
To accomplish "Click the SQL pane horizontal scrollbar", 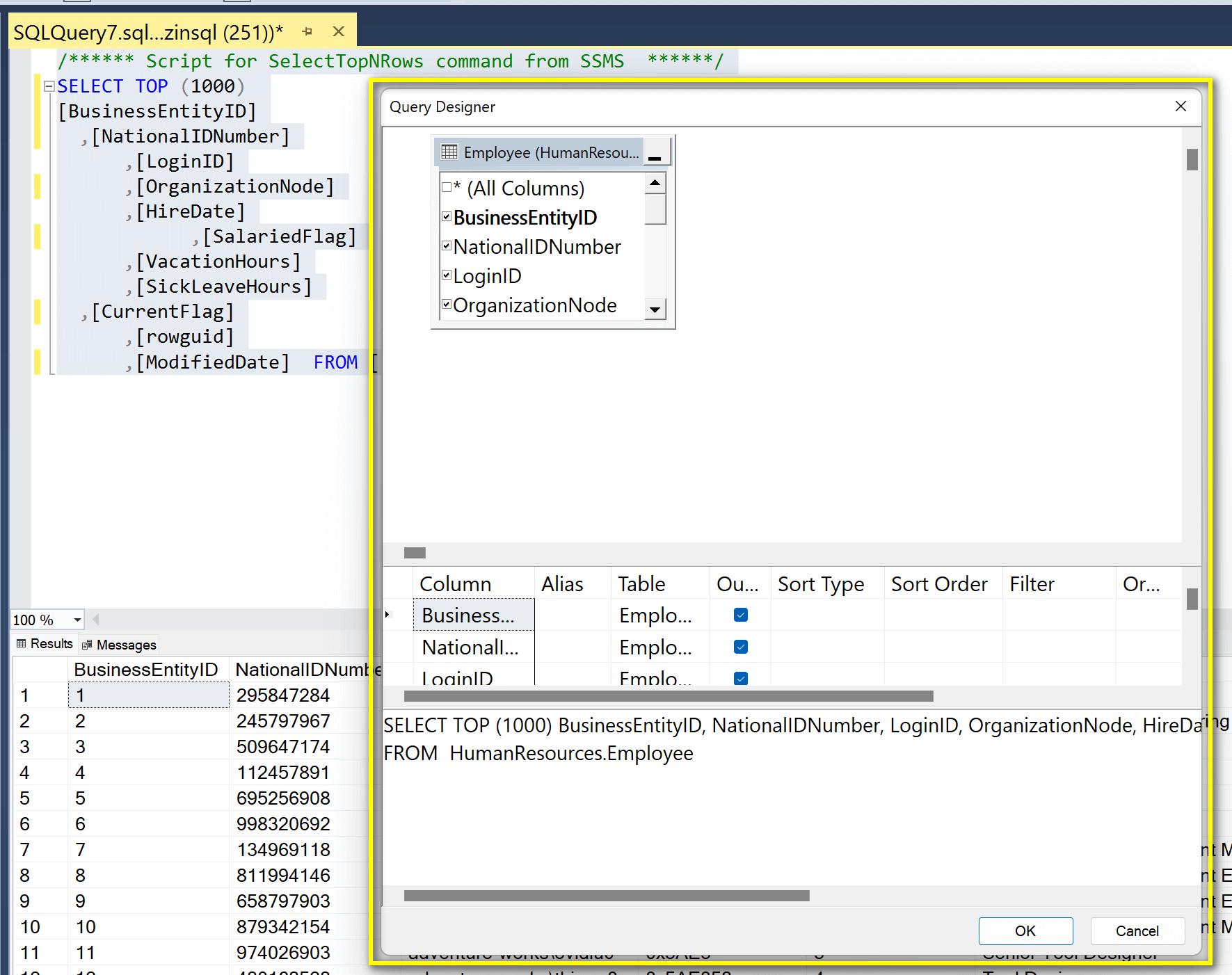I will (607, 896).
